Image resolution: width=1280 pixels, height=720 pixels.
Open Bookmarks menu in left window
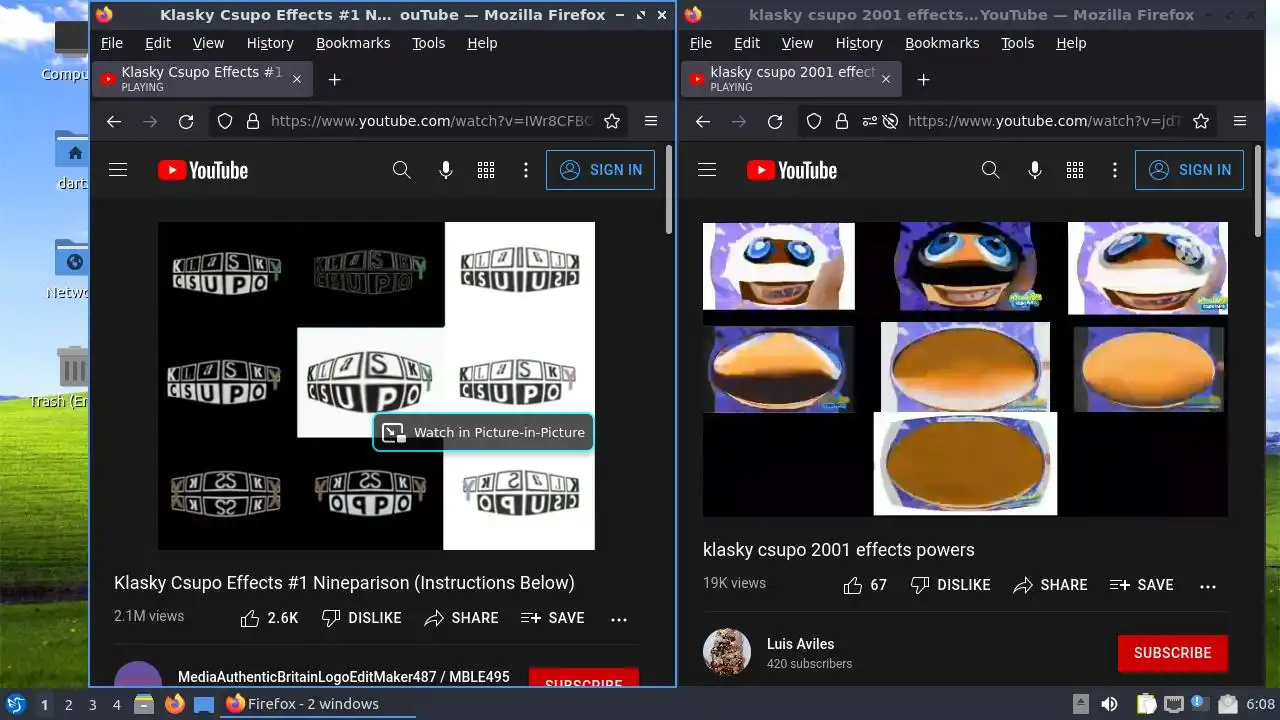coord(353,43)
